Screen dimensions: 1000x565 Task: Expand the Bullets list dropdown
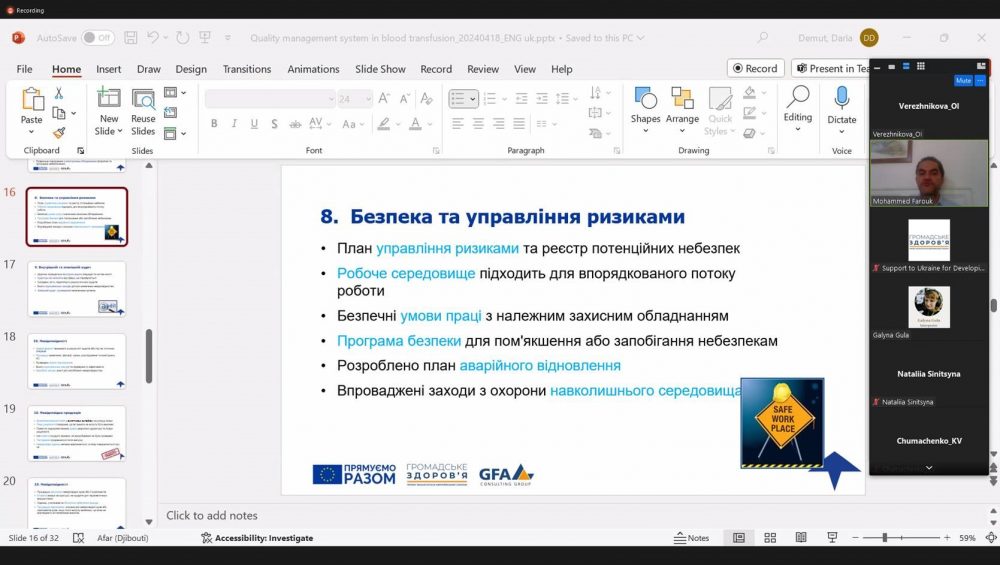click(x=473, y=99)
